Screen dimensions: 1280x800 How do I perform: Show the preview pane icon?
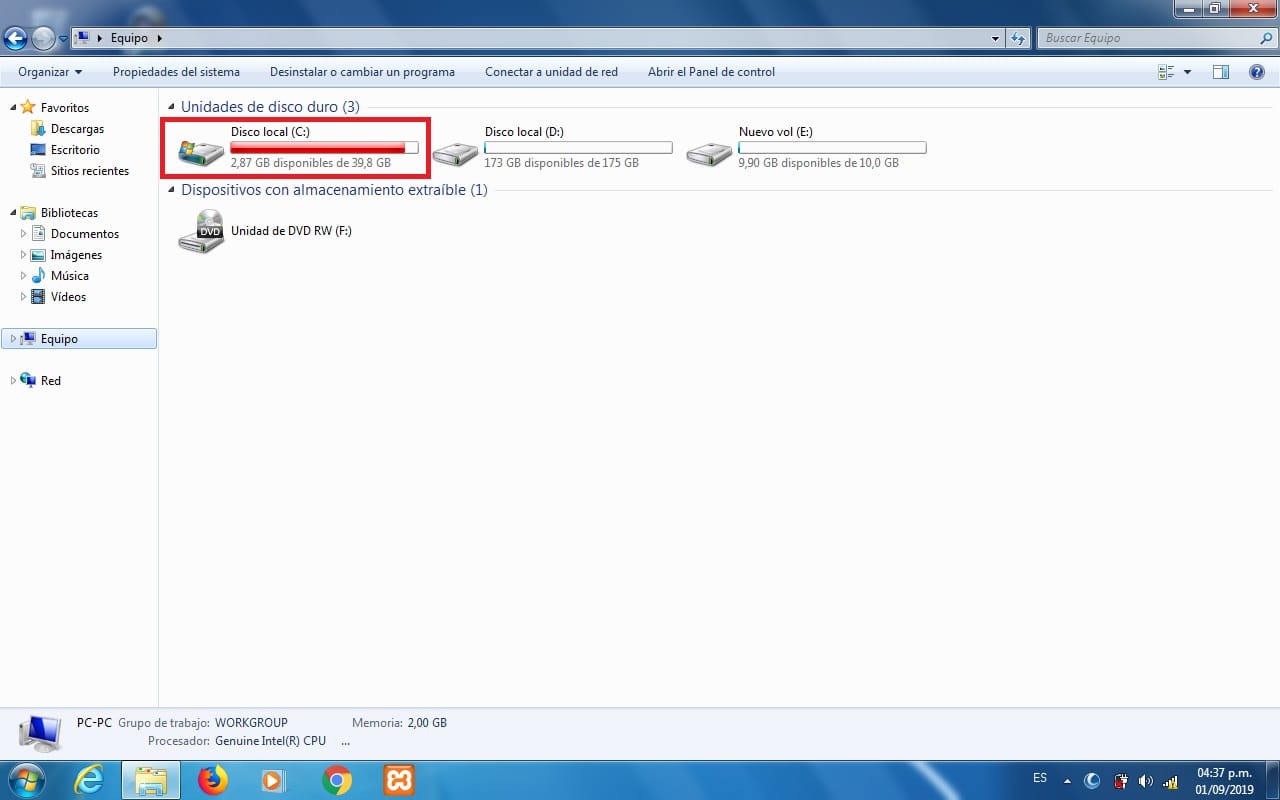point(1220,72)
